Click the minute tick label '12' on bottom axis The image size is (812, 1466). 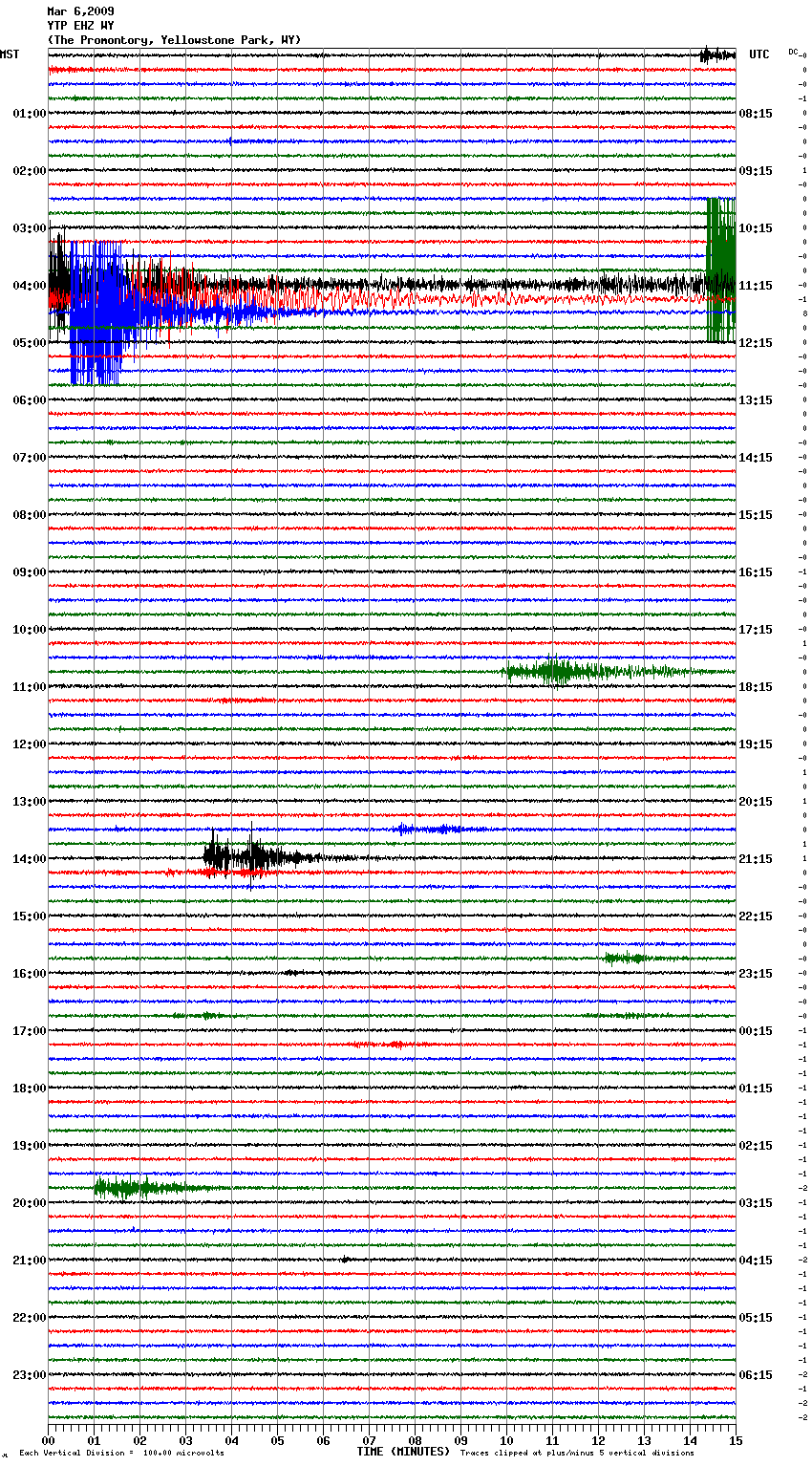click(599, 1440)
